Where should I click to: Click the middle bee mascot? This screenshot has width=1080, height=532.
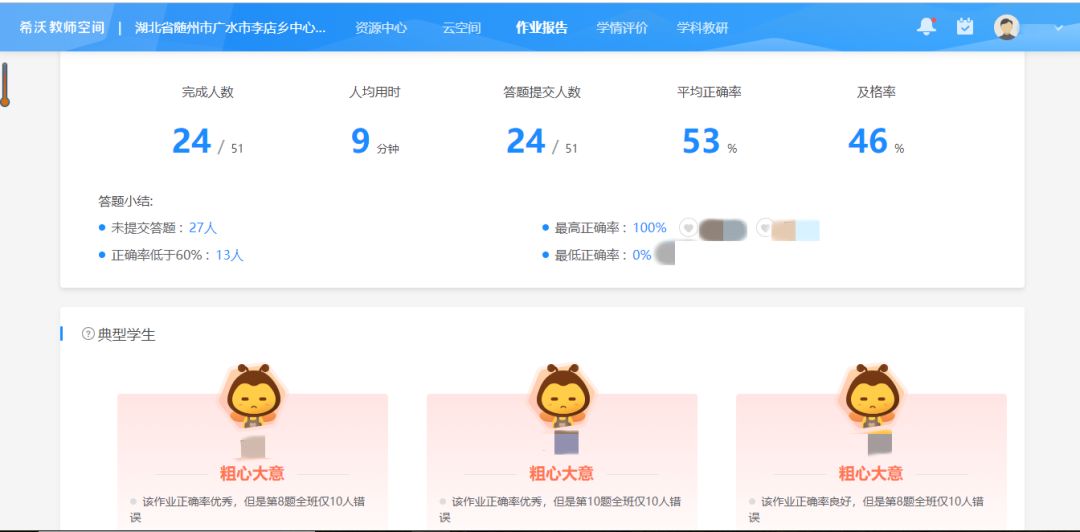click(562, 394)
